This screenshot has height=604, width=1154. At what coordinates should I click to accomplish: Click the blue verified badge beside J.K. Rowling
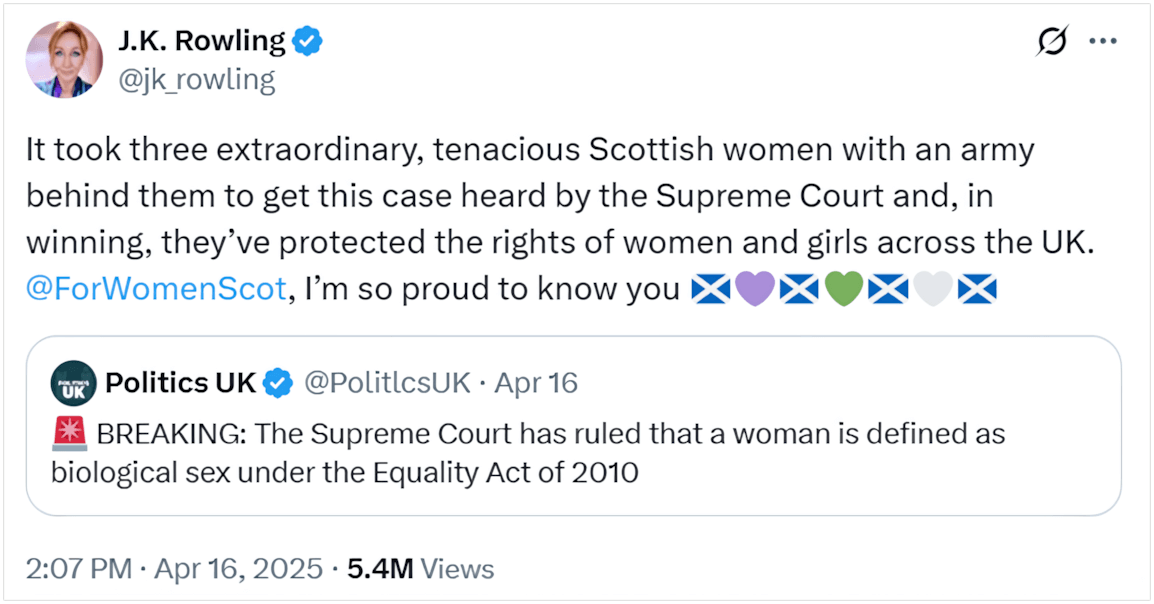click(x=305, y=41)
